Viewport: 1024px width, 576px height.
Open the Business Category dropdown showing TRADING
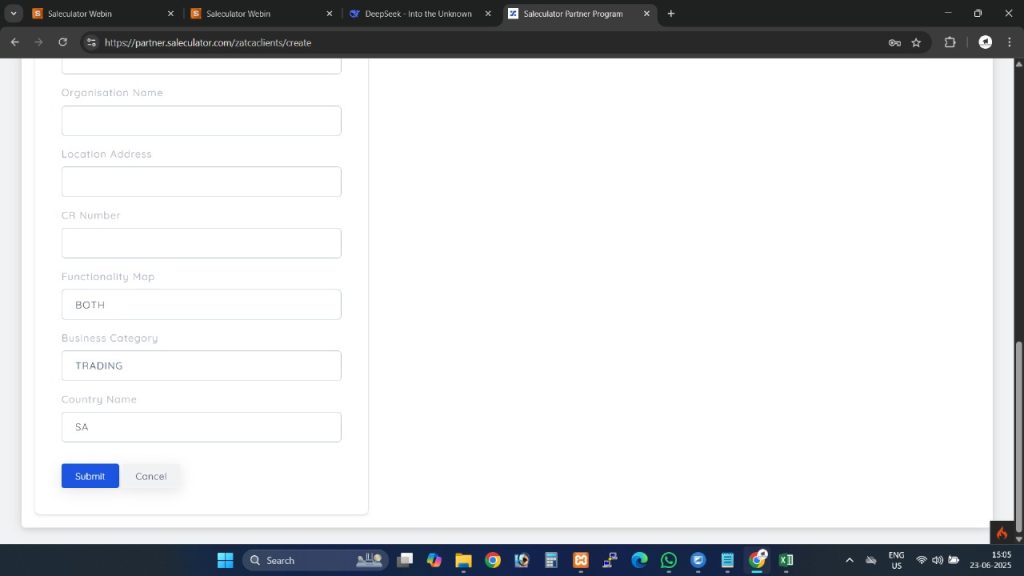click(201, 366)
